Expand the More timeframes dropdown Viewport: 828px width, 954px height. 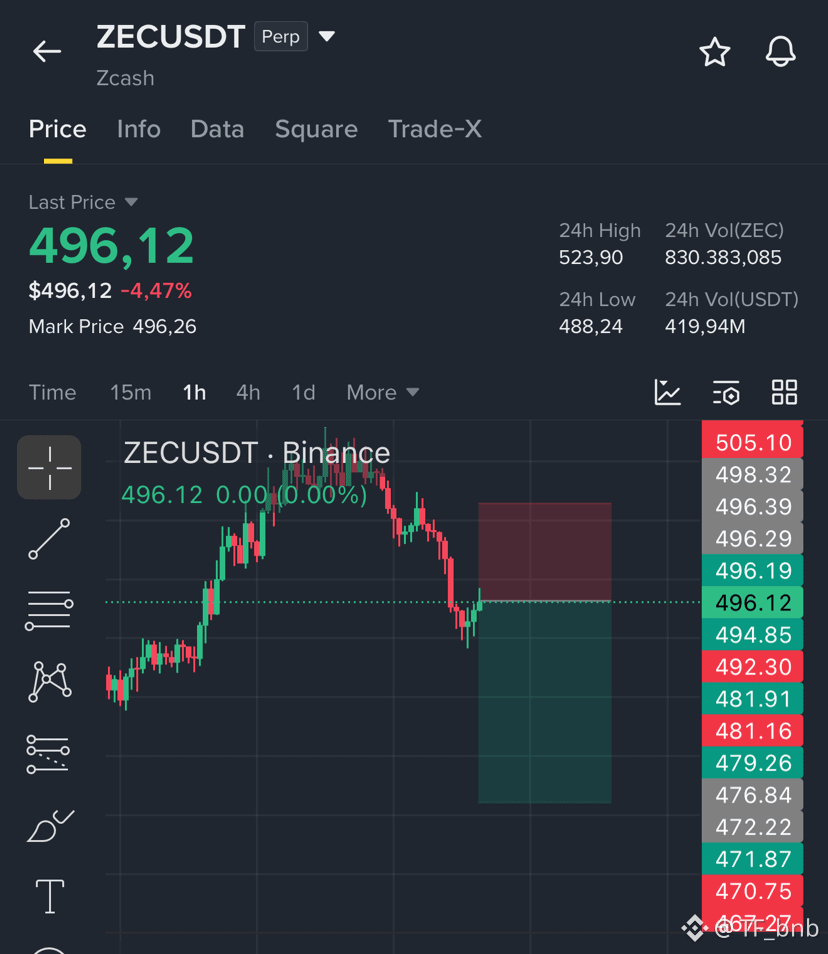click(x=383, y=392)
